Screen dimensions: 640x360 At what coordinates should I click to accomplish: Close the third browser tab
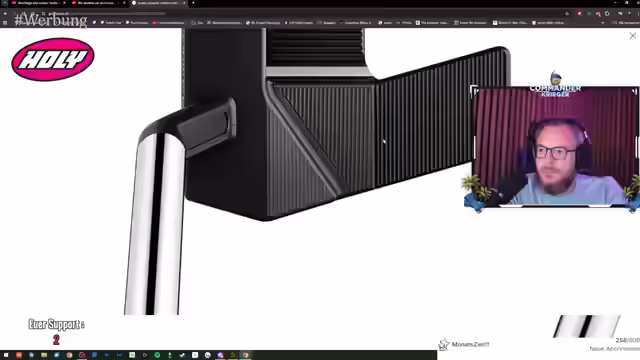click(x=184, y=3)
